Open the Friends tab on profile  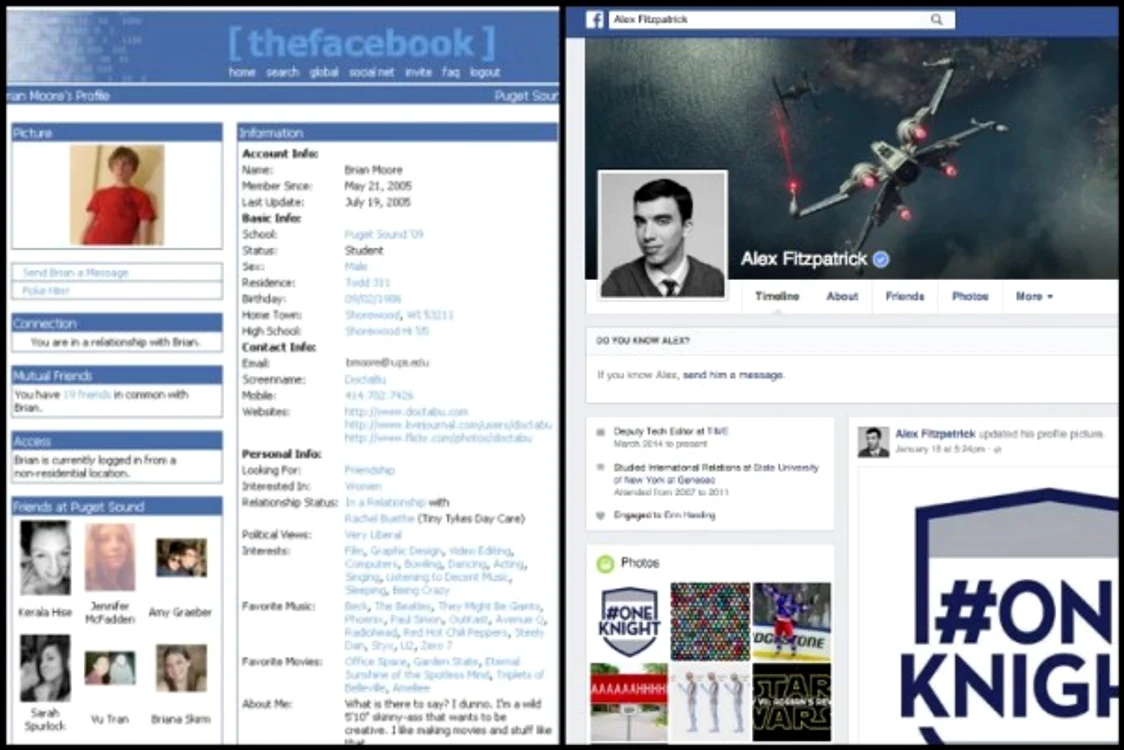[x=905, y=296]
